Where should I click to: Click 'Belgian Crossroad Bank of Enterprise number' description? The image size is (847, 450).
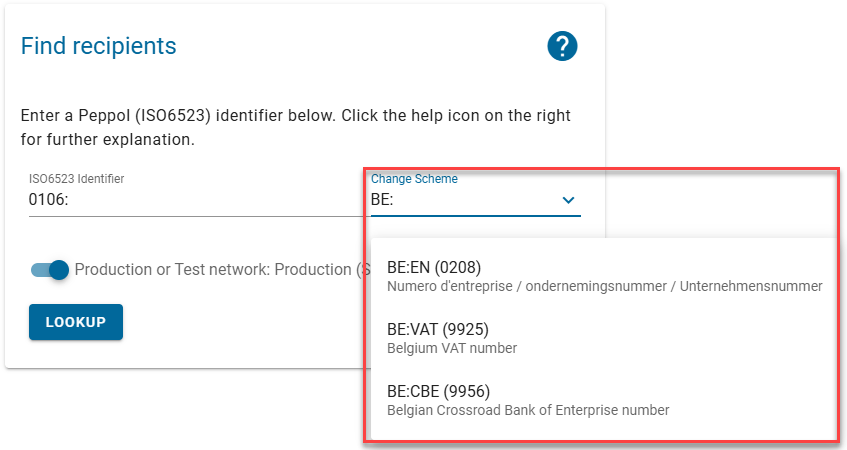(x=527, y=410)
